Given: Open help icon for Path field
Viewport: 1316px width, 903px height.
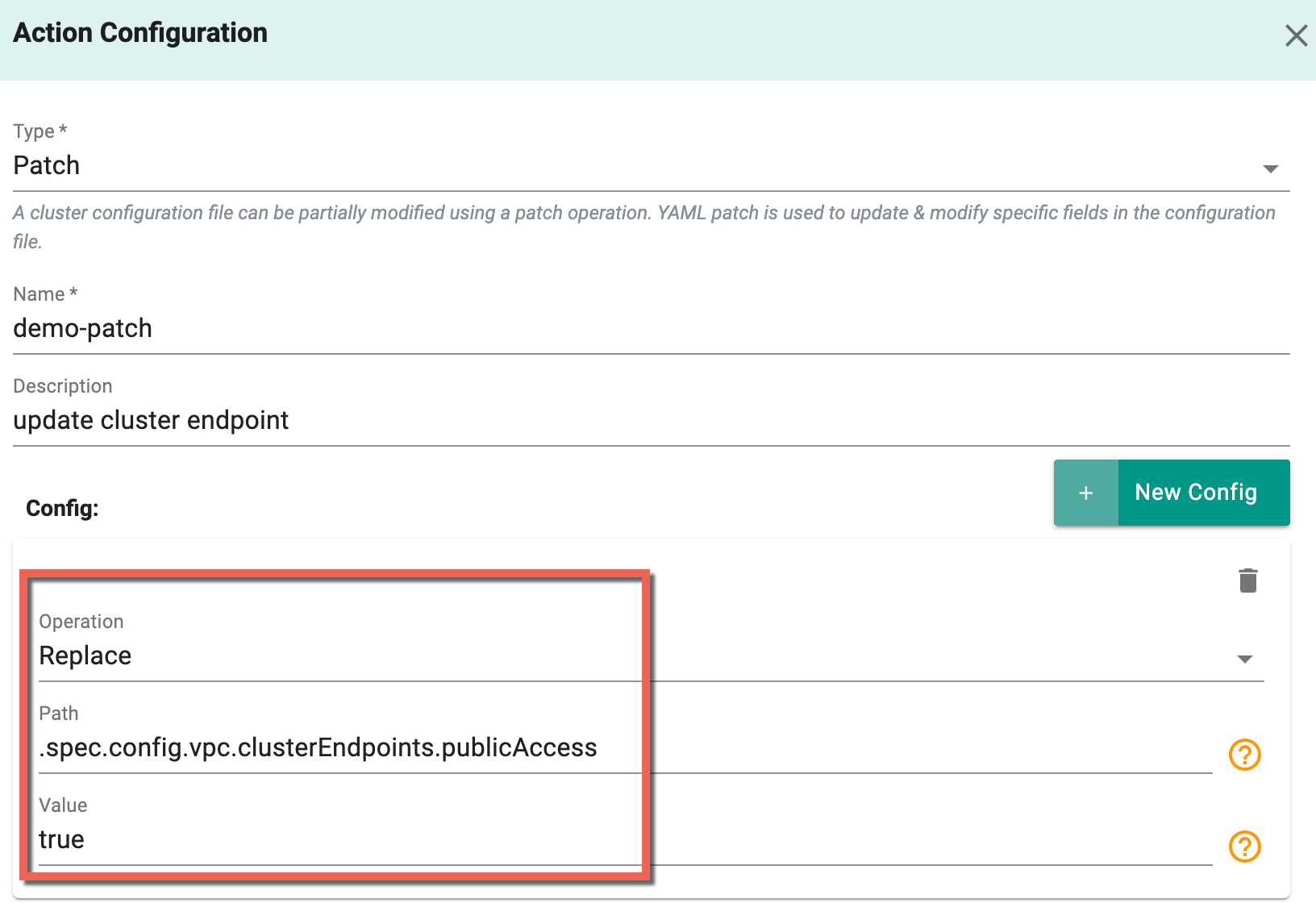Looking at the screenshot, I should click(1244, 755).
